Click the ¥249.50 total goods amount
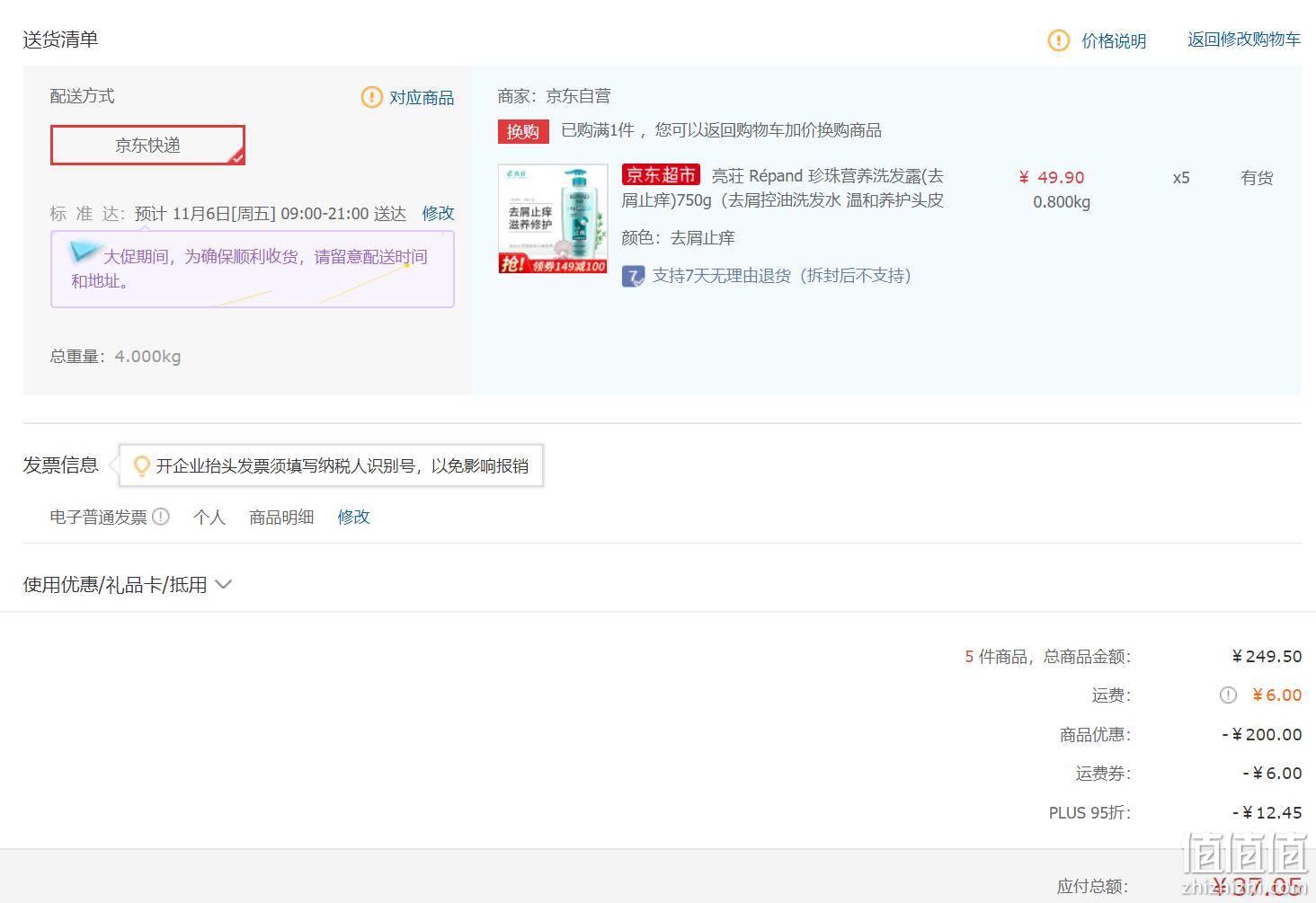The height and width of the screenshot is (903, 1316). click(1267, 656)
